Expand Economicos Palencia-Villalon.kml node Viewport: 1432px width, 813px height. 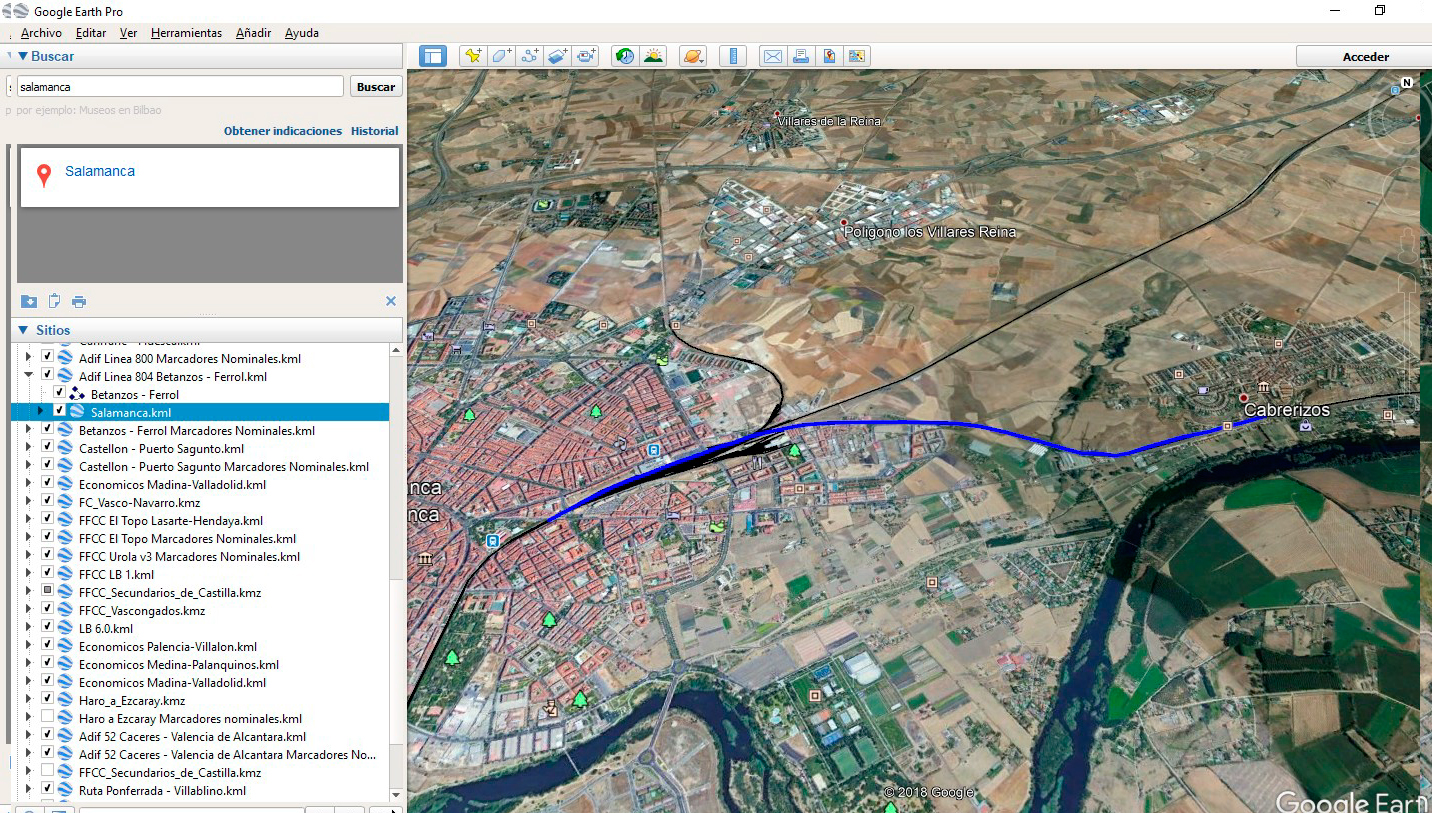[x=28, y=645]
